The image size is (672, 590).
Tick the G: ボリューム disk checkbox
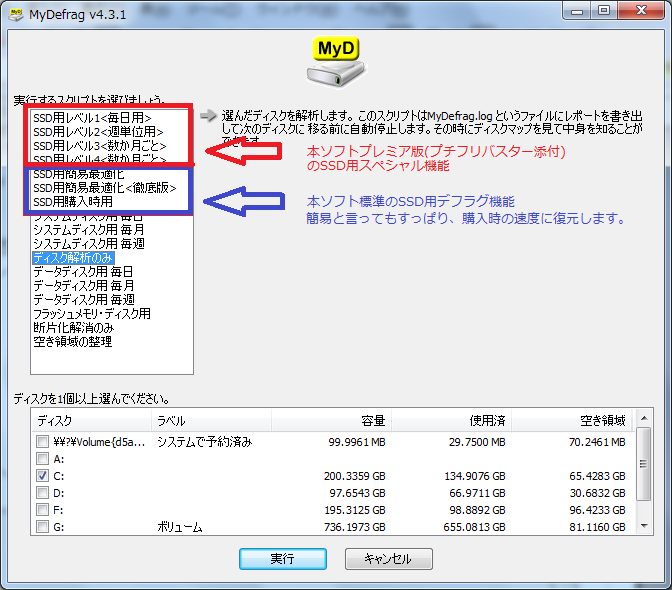(42, 527)
